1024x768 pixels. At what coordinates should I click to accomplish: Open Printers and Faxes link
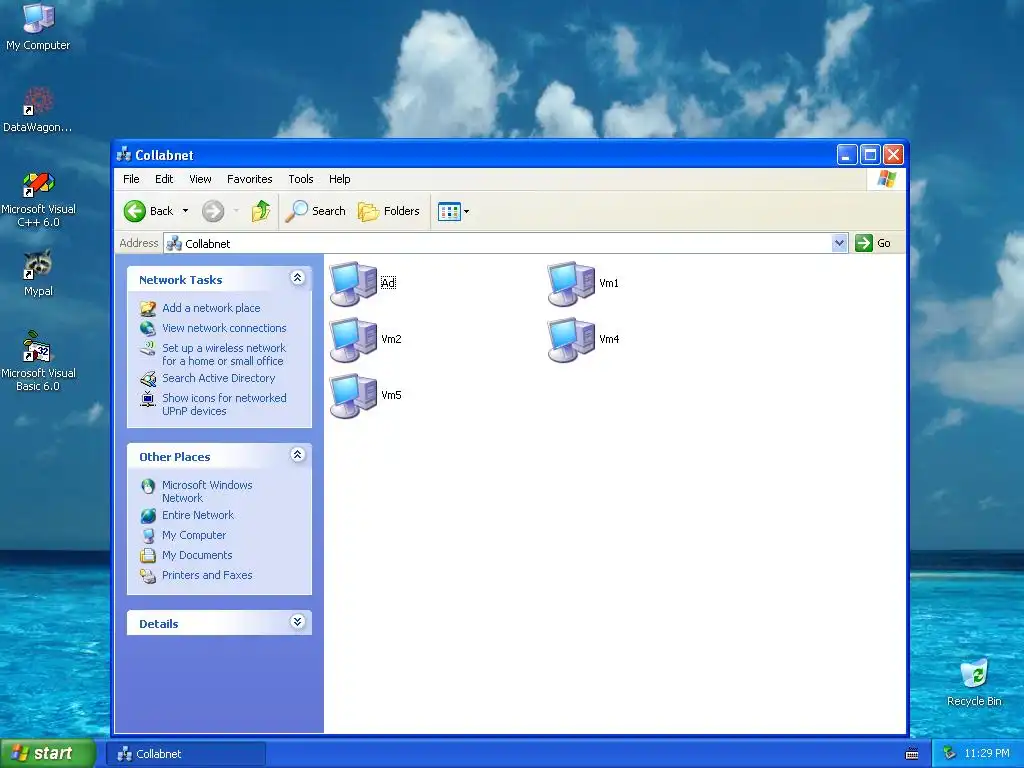click(207, 575)
